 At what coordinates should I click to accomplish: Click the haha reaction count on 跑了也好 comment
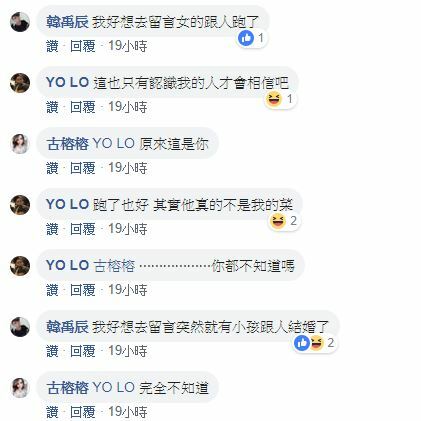coord(293,221)
